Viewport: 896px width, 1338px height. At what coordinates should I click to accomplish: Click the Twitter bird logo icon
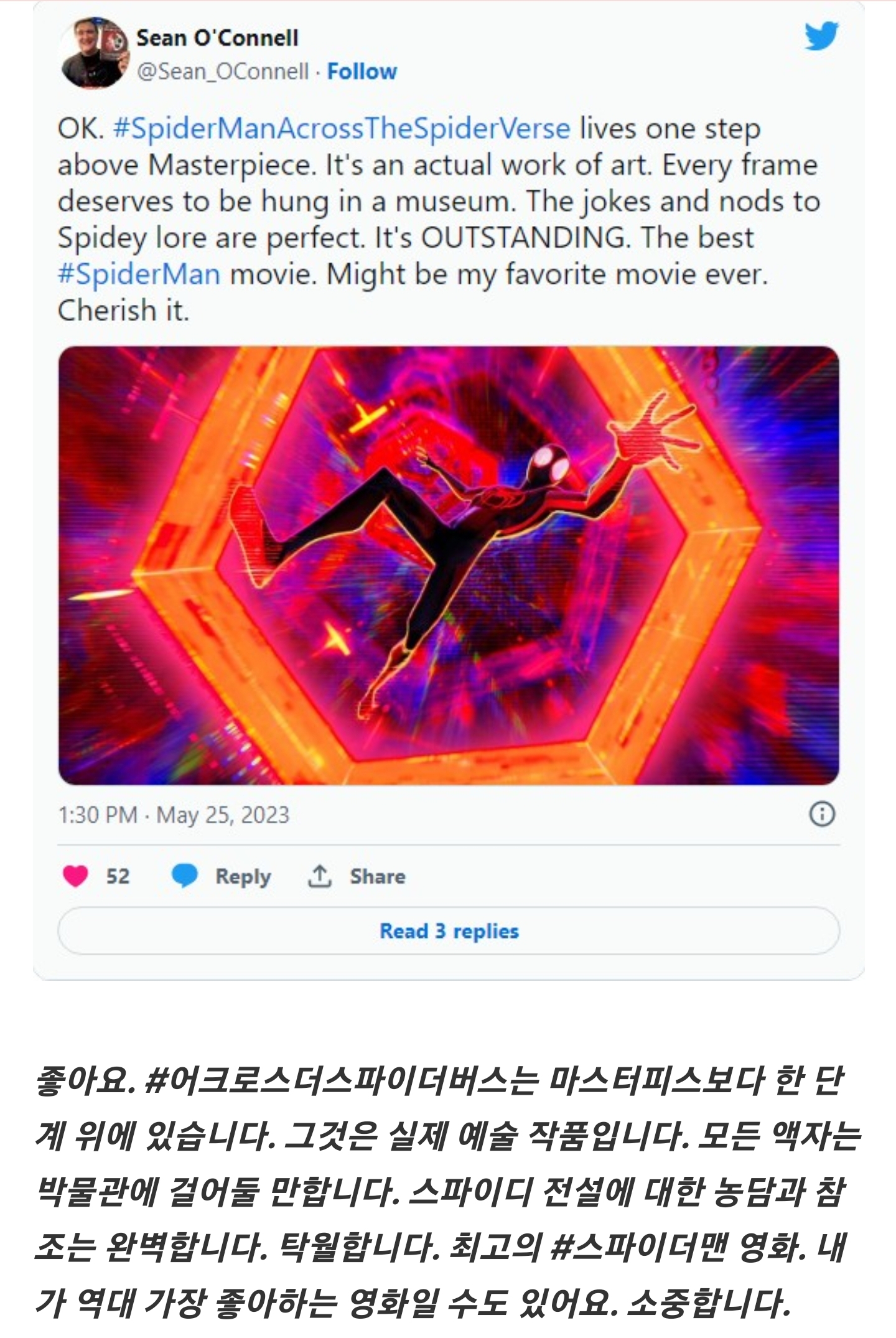point(821,36)
